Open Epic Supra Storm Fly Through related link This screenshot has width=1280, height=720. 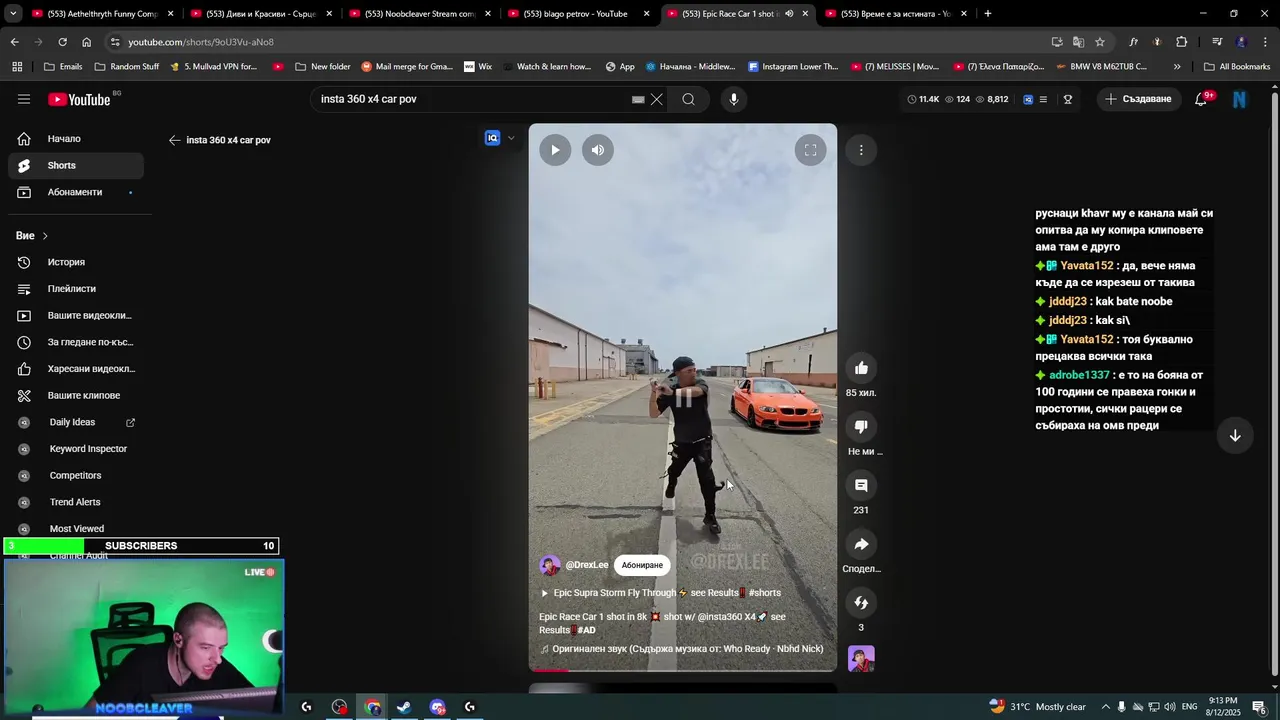[x=661, y=593]
